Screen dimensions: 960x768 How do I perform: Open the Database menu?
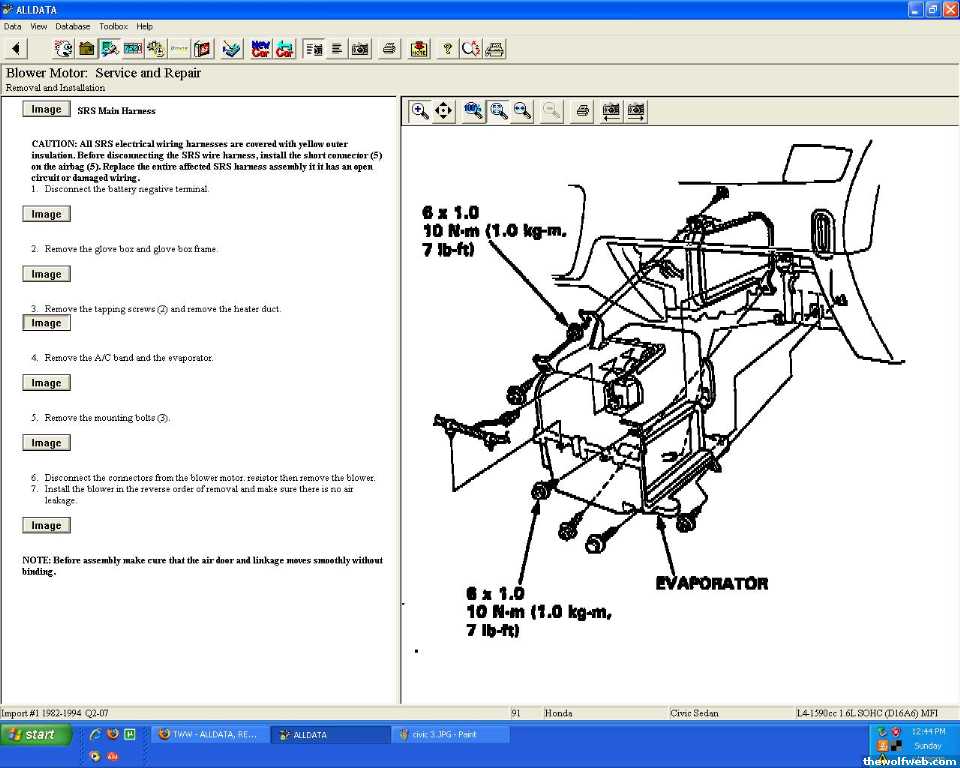[x=72, y=26]
